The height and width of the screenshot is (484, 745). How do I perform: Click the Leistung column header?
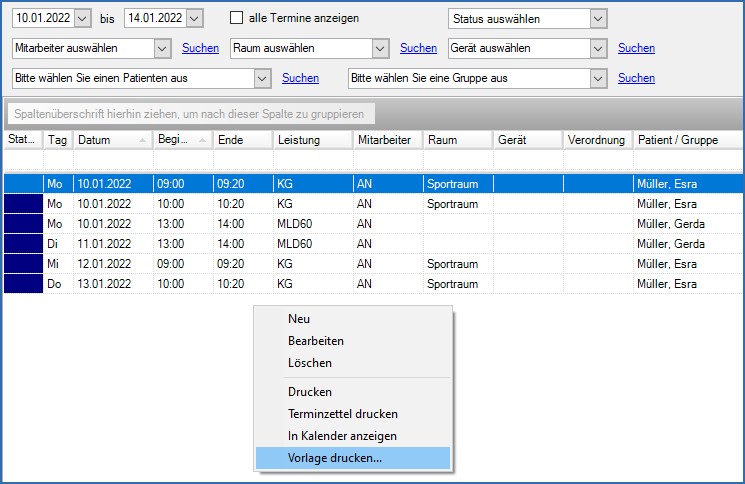click(313, 140)
